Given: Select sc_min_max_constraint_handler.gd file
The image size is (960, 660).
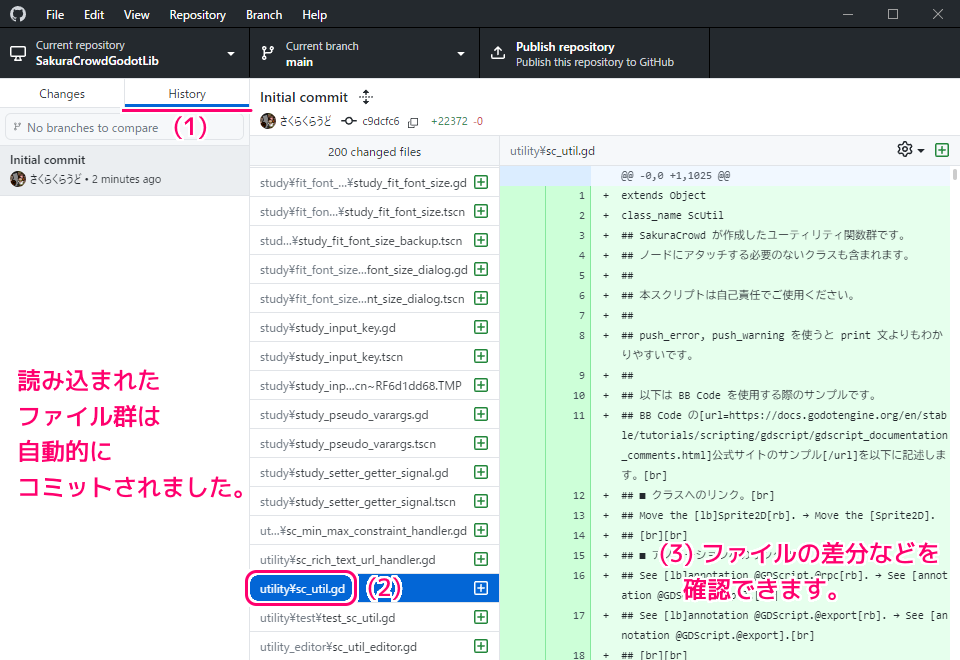Looking at the screenshot, I should pos(374,530).
